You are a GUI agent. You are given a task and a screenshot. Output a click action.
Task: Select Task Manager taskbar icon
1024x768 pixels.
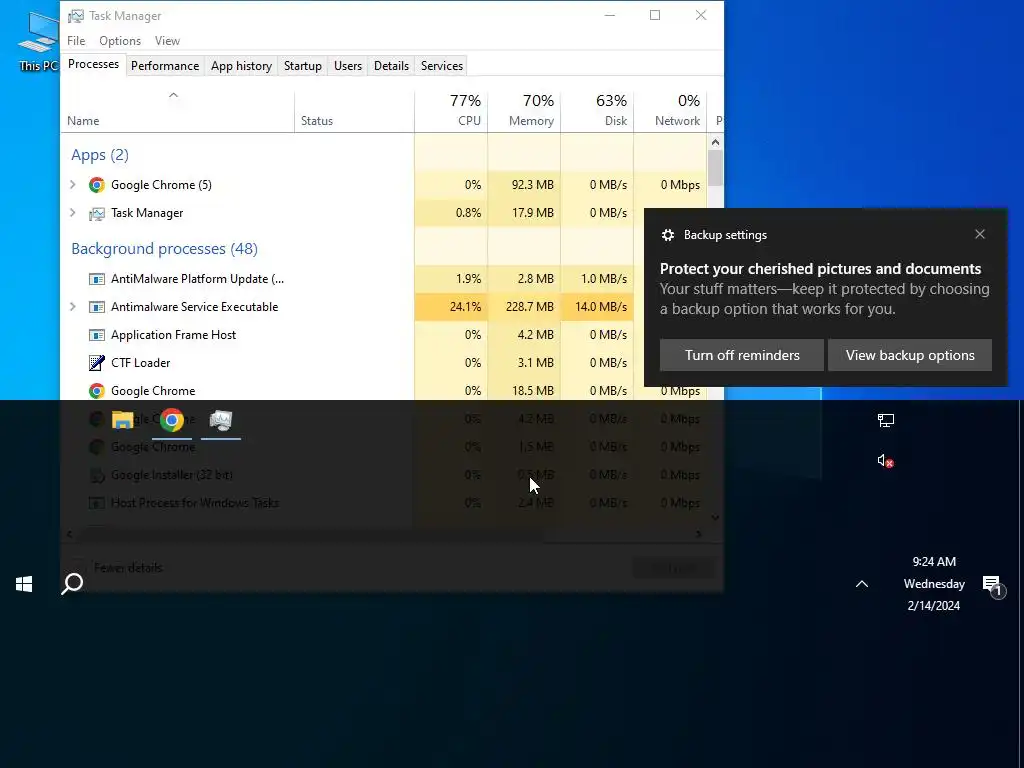click(x=221, y=420)
